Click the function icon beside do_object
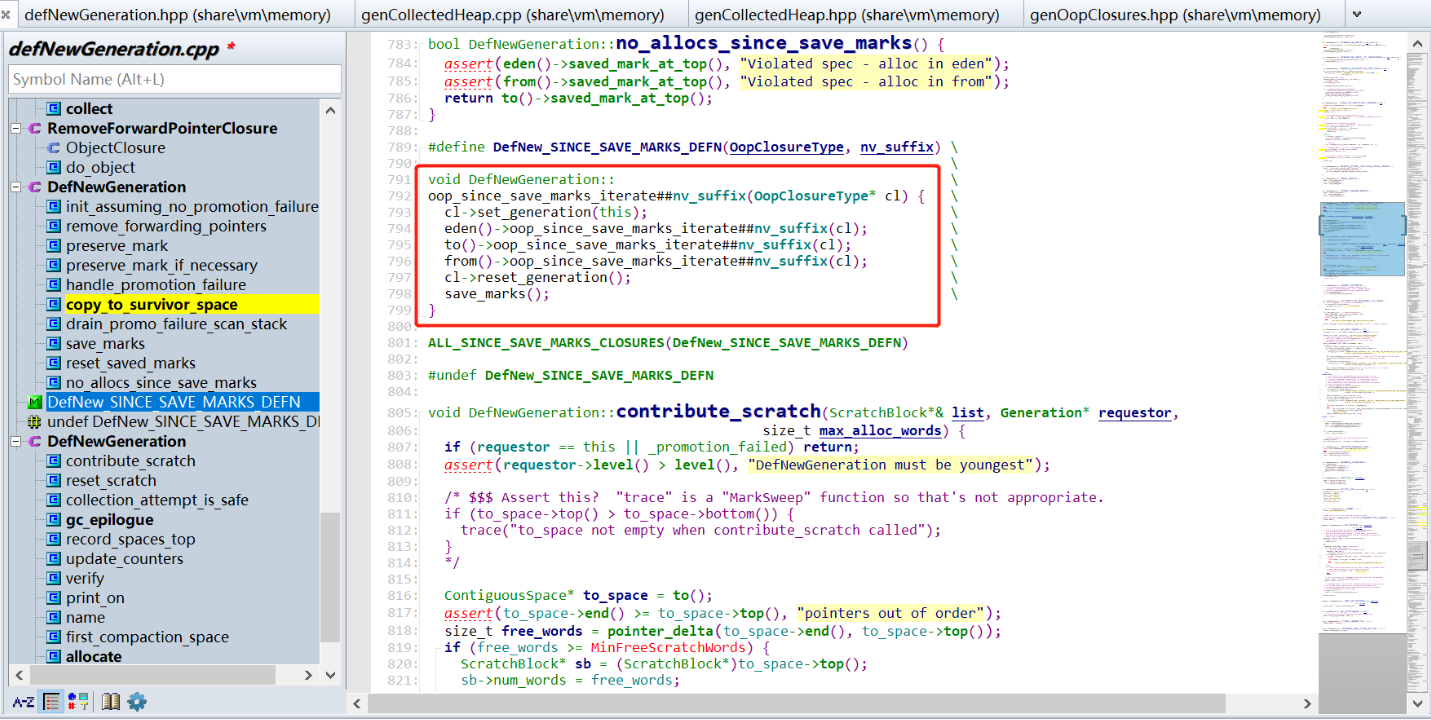The image size is (1431, 720). 54,168
